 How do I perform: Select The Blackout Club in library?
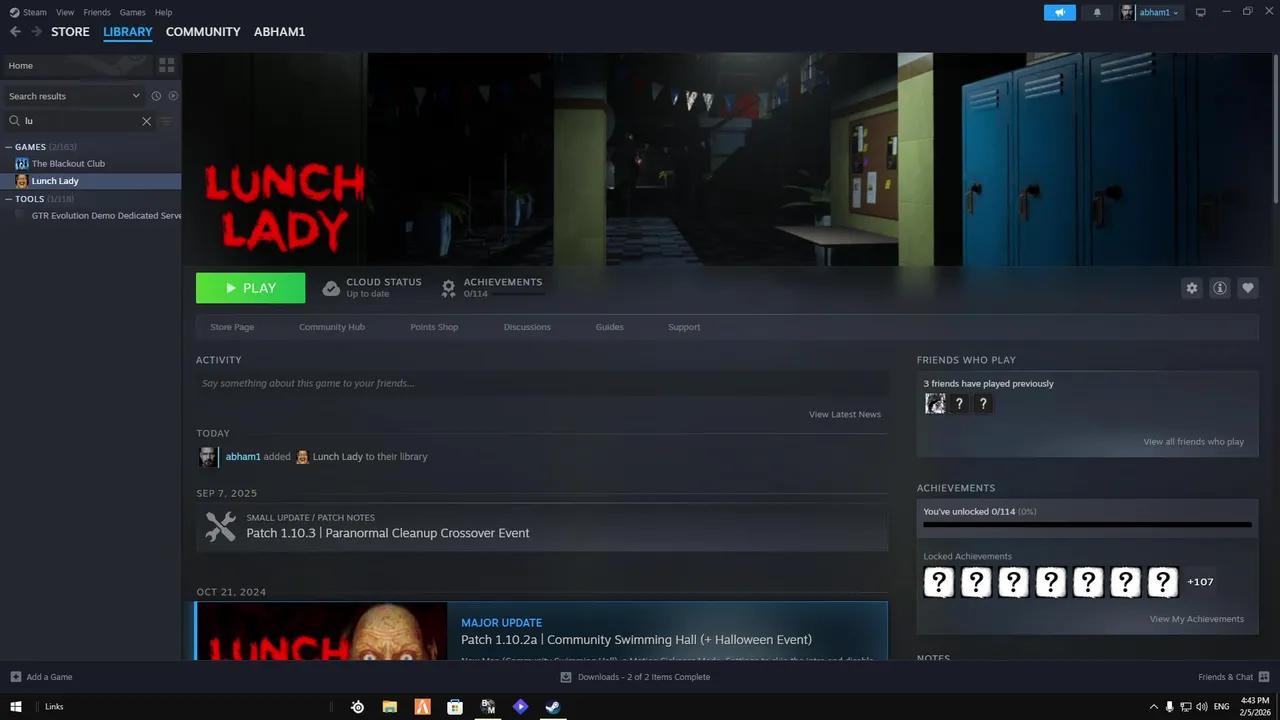point(68,164)
